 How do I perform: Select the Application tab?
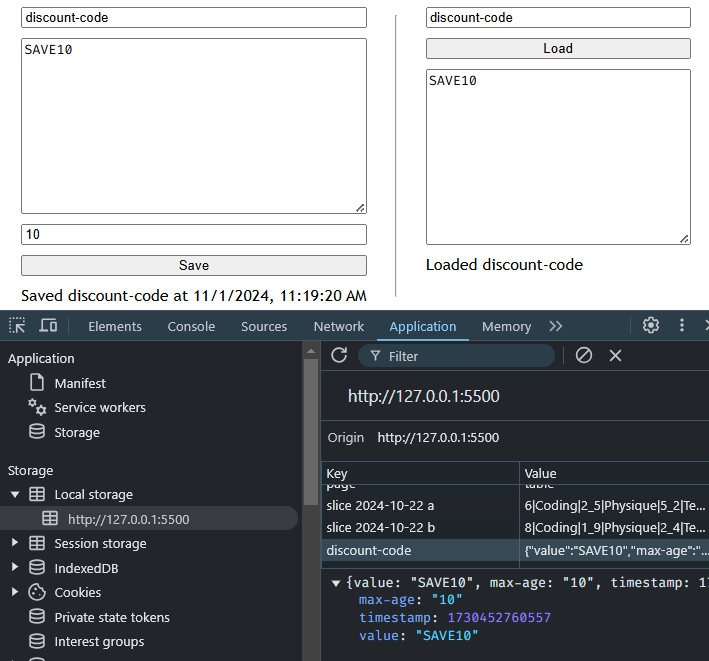pos(423,326)
